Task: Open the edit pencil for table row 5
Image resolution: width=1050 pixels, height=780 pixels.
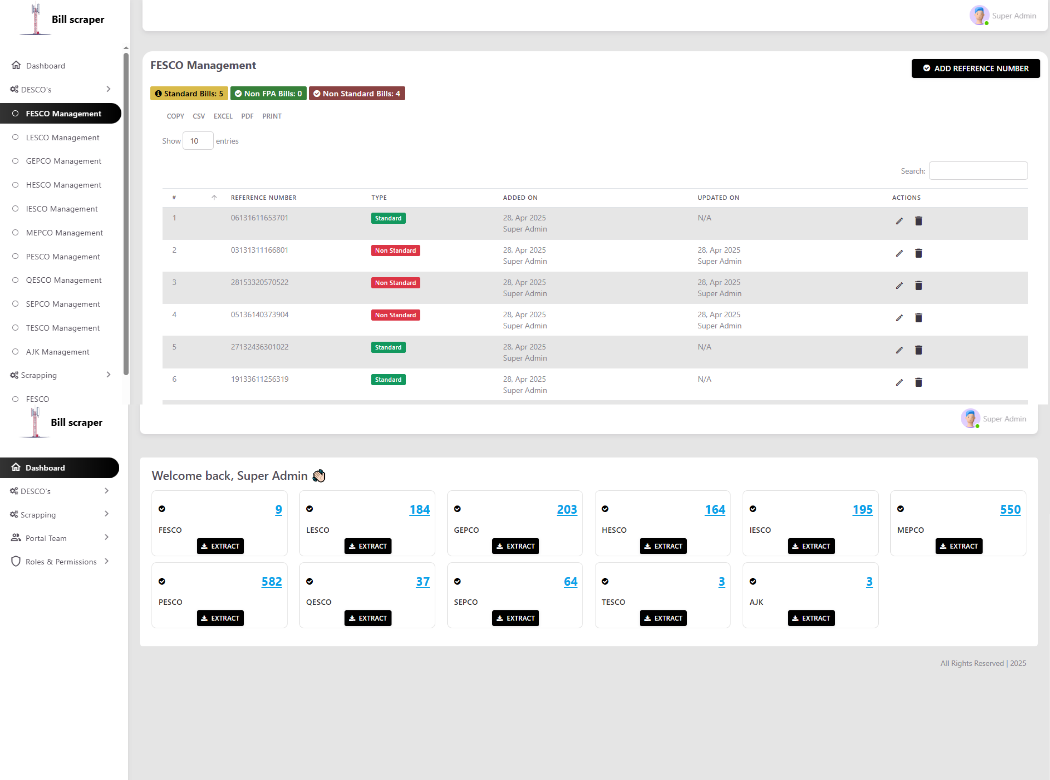Action: click(x=899, y=350)
